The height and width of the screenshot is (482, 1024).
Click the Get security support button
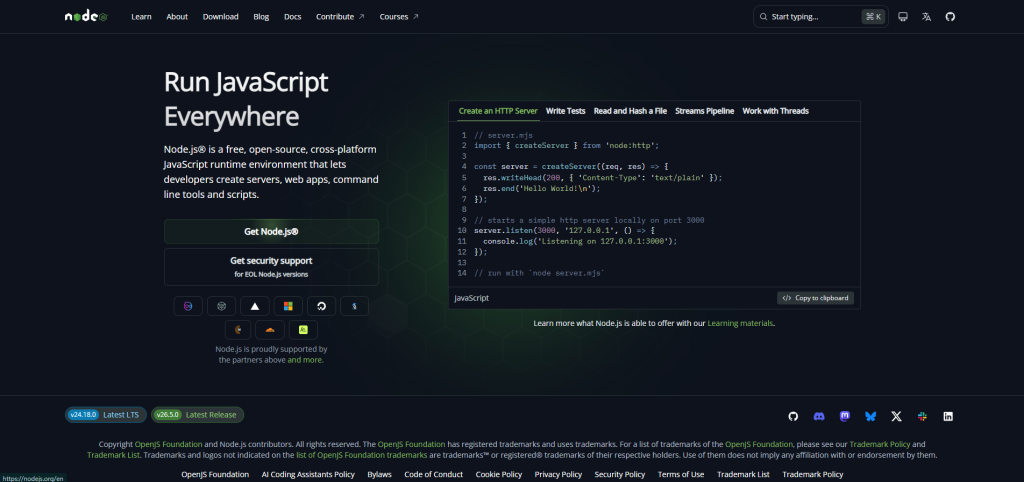pos(271,266)
